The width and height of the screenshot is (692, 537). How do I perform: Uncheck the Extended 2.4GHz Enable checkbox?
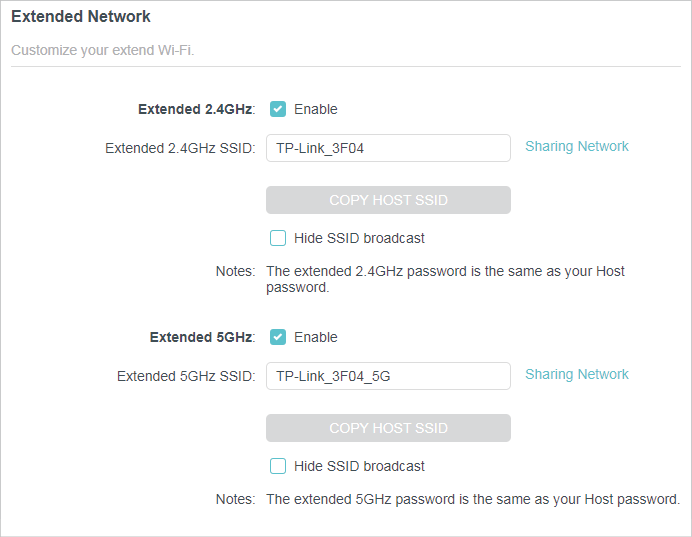278,109
